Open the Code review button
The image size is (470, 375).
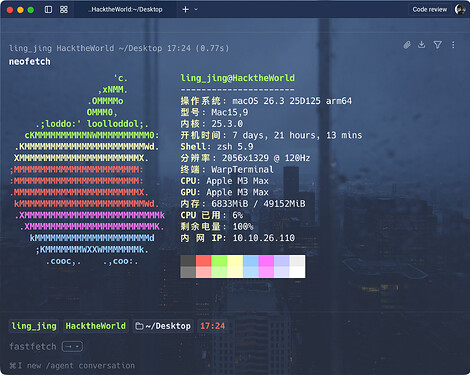[429, 10]
